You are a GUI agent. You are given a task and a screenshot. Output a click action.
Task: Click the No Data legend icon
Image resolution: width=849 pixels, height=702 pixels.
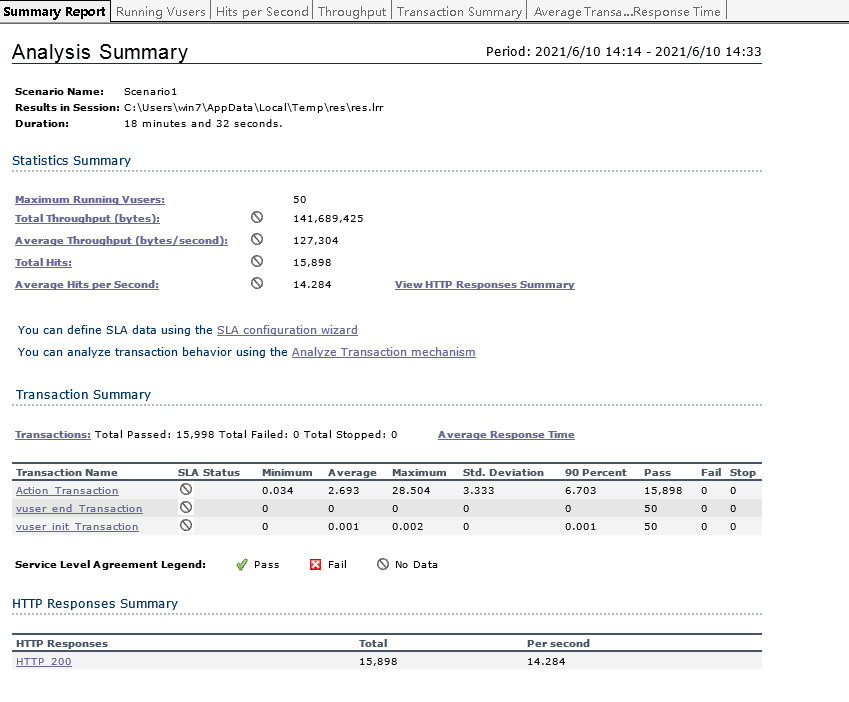pyautogui.click(x=383, y=564)
